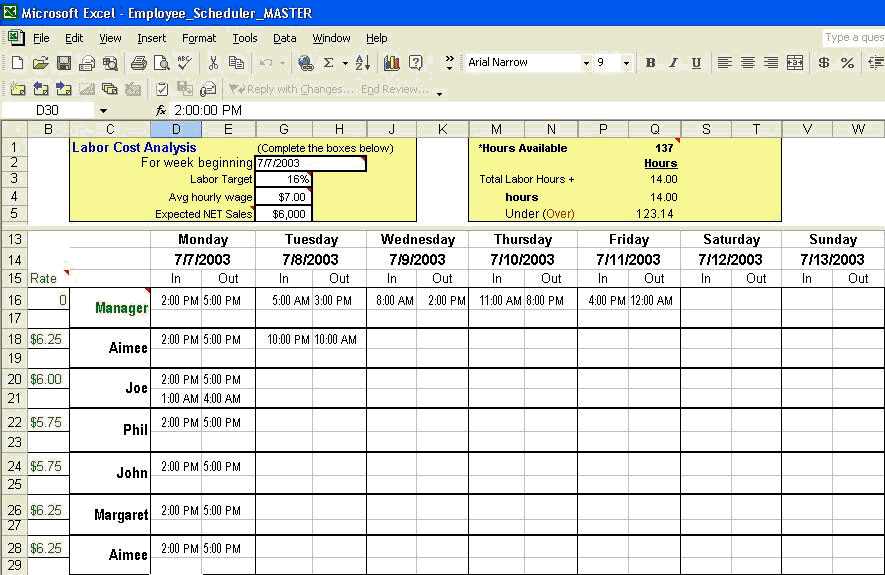This screenshot has height=575, width=885.
Task: Open the AutoSum dropdown arrow
Action: (345, 63)
